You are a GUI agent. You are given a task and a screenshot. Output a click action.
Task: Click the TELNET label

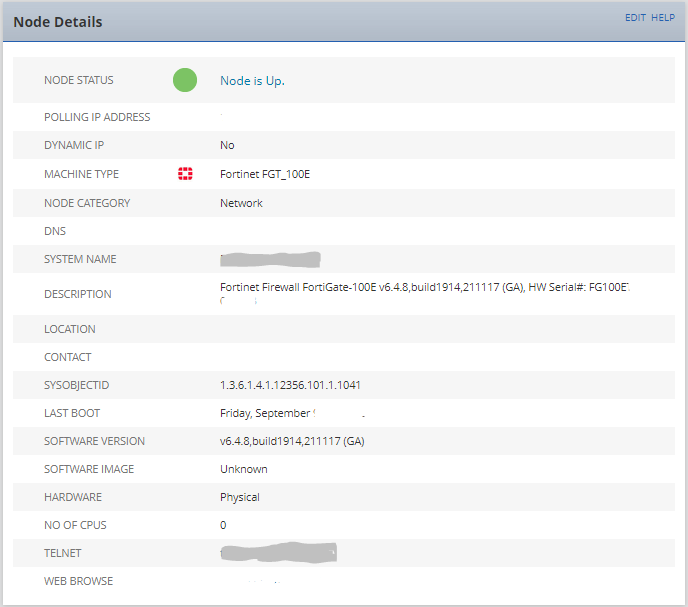click(x=62, y=553)
